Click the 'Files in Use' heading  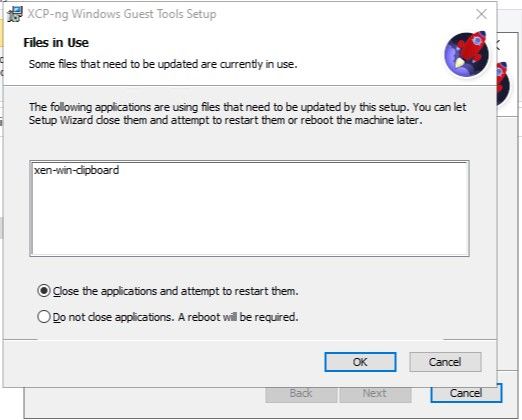coord(56,43)
